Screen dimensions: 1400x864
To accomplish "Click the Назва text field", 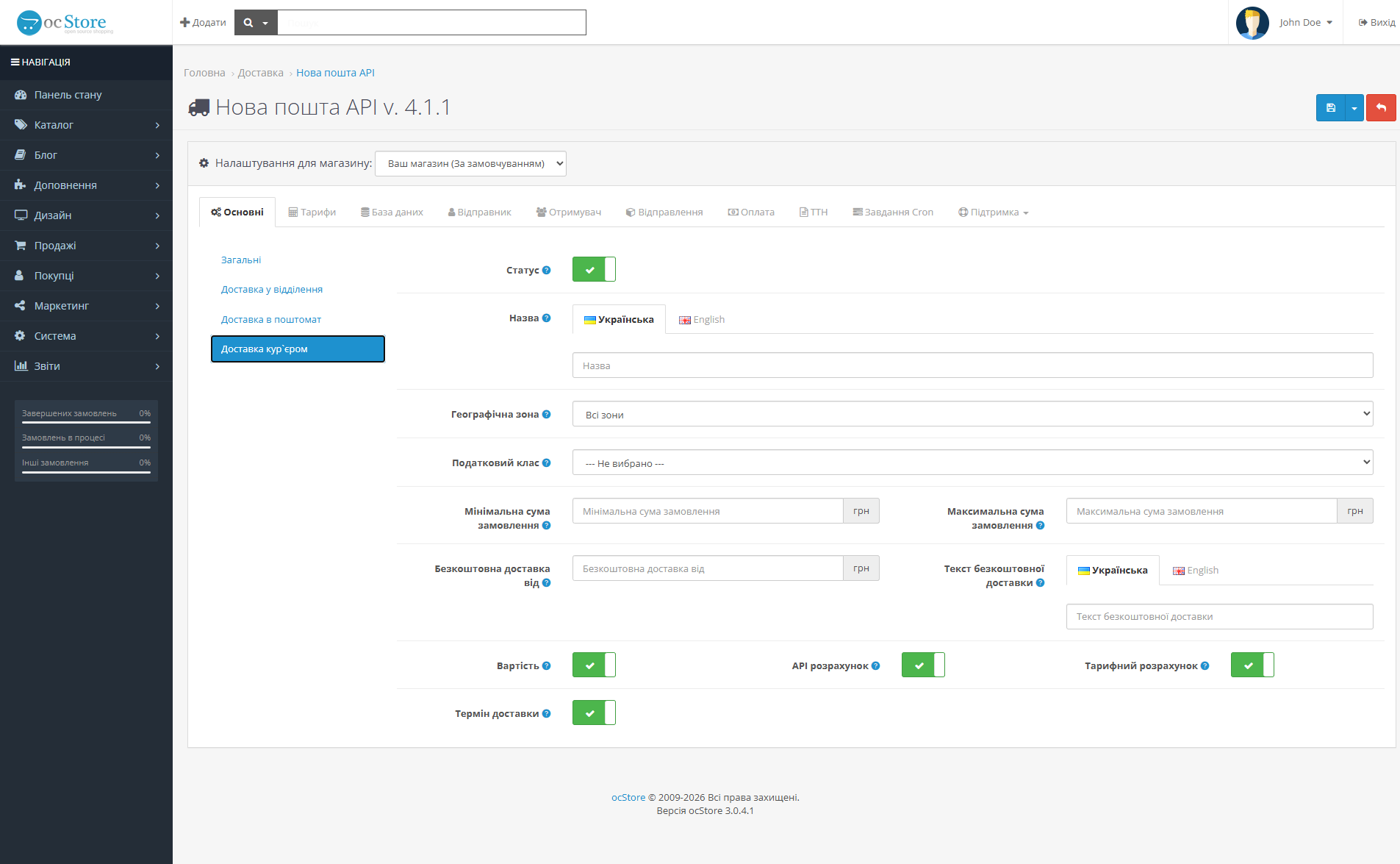I will click(972, 365).
